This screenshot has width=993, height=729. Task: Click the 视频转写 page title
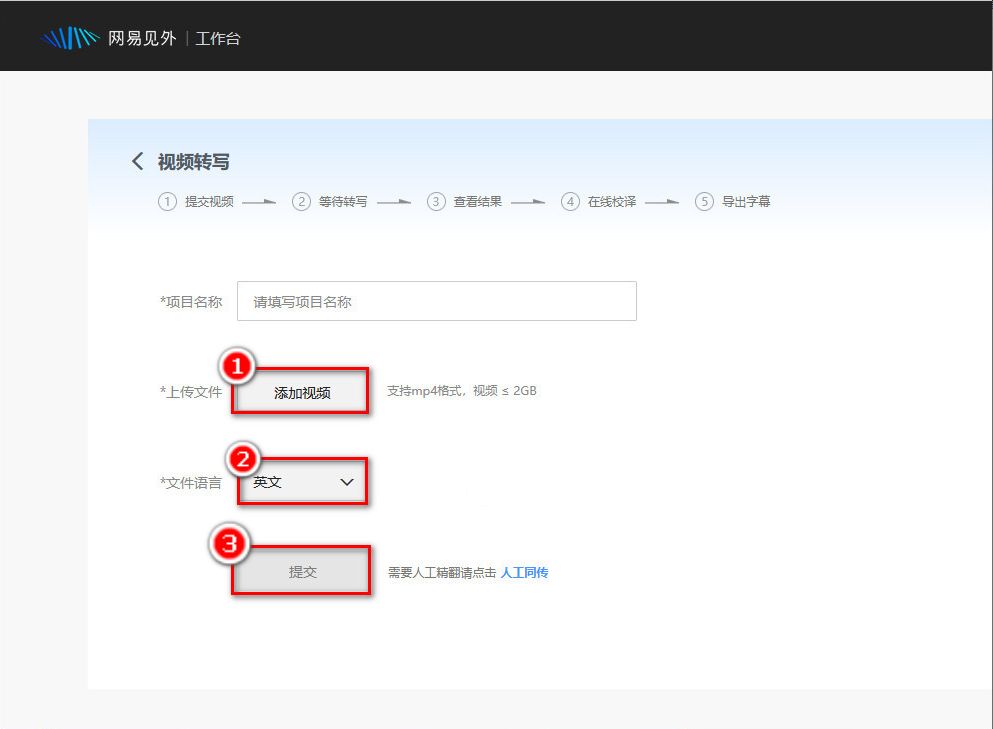pos(193,162)
